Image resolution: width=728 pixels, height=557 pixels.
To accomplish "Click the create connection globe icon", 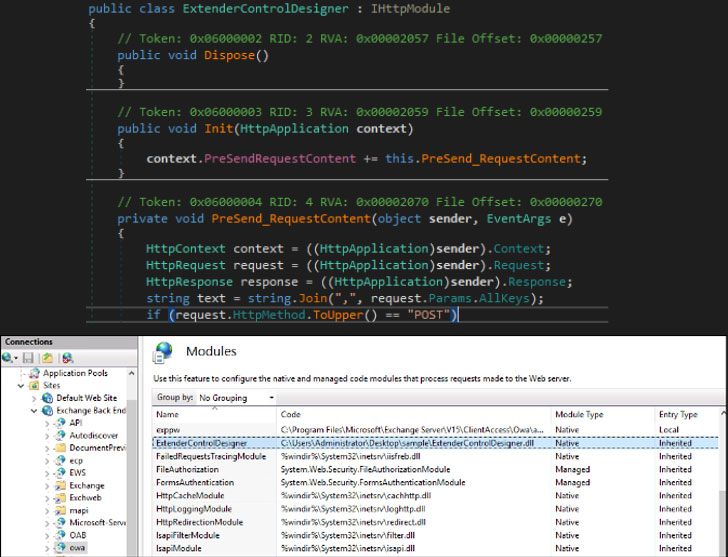I will point(9,357).
